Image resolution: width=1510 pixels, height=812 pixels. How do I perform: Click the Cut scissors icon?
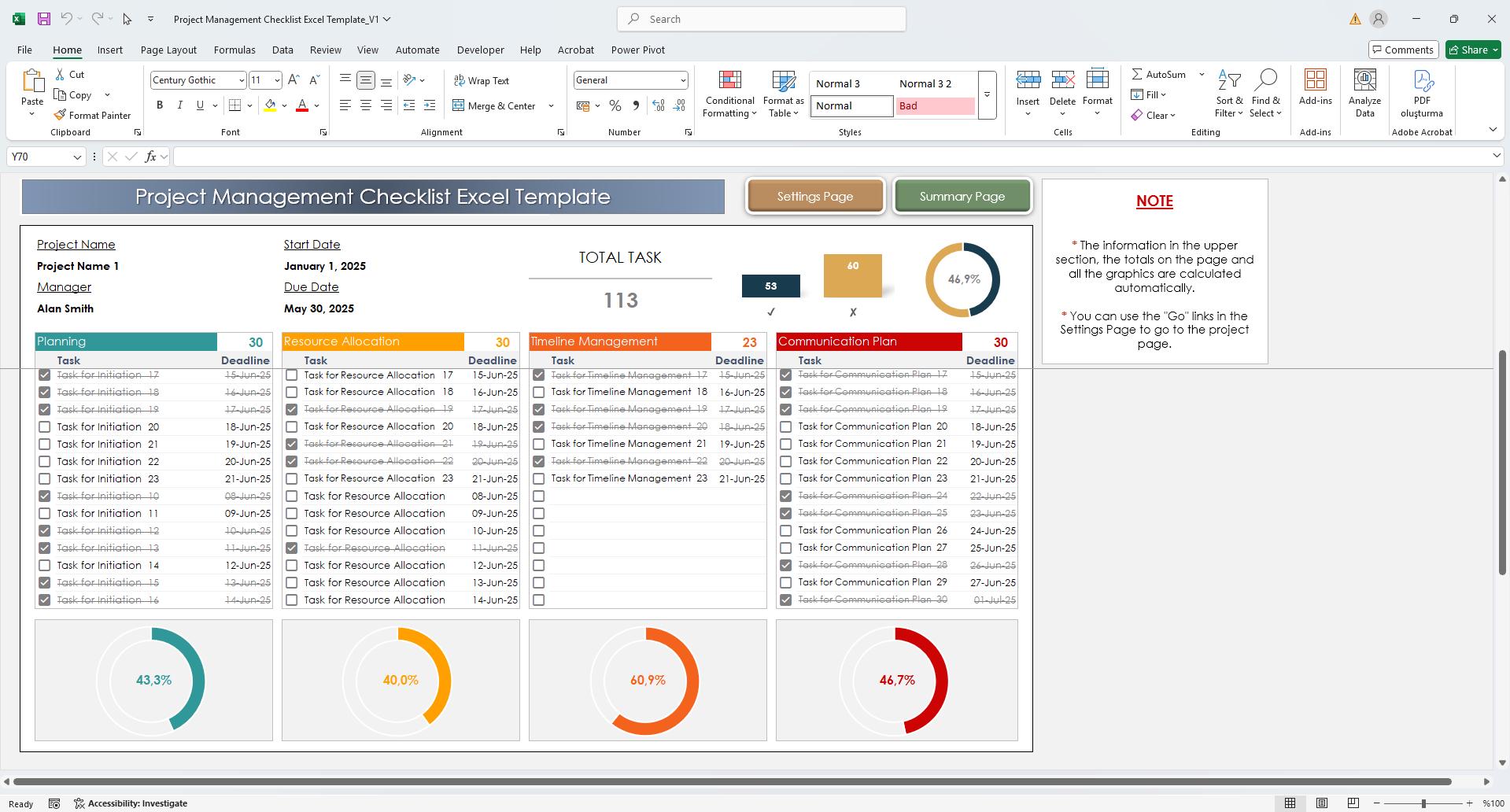[60, 74]
